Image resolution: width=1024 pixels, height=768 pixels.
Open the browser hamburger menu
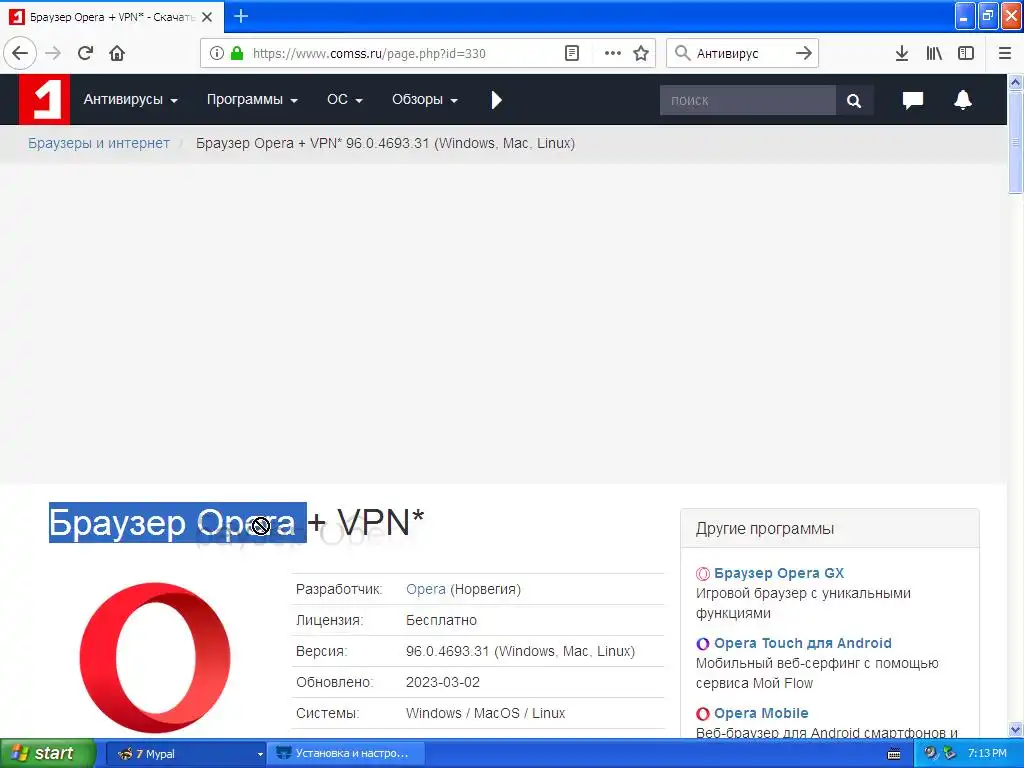coord(1005,53)
